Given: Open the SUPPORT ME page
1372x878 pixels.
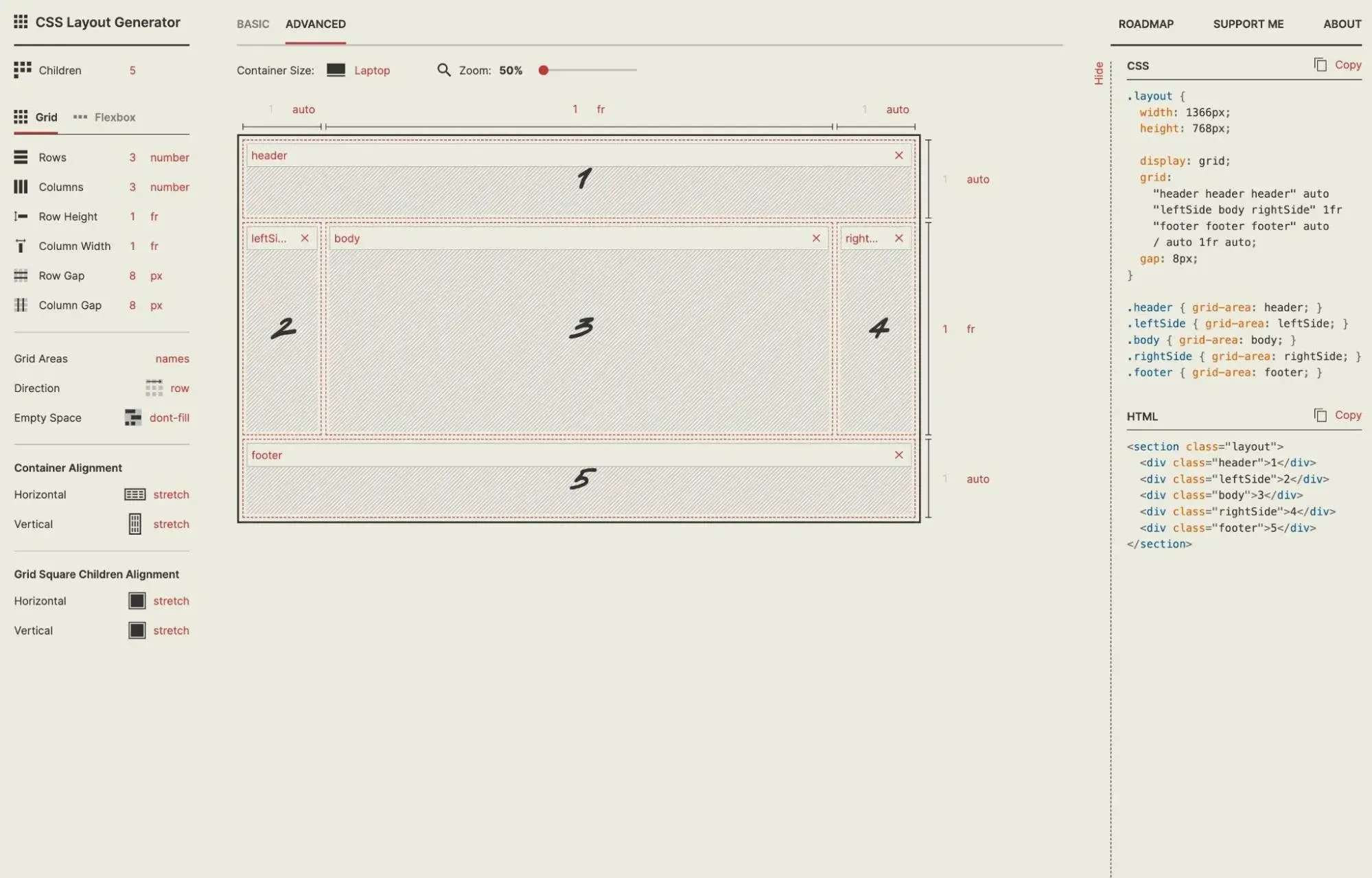Looking at the screenshot, I should pos(1248,24).
